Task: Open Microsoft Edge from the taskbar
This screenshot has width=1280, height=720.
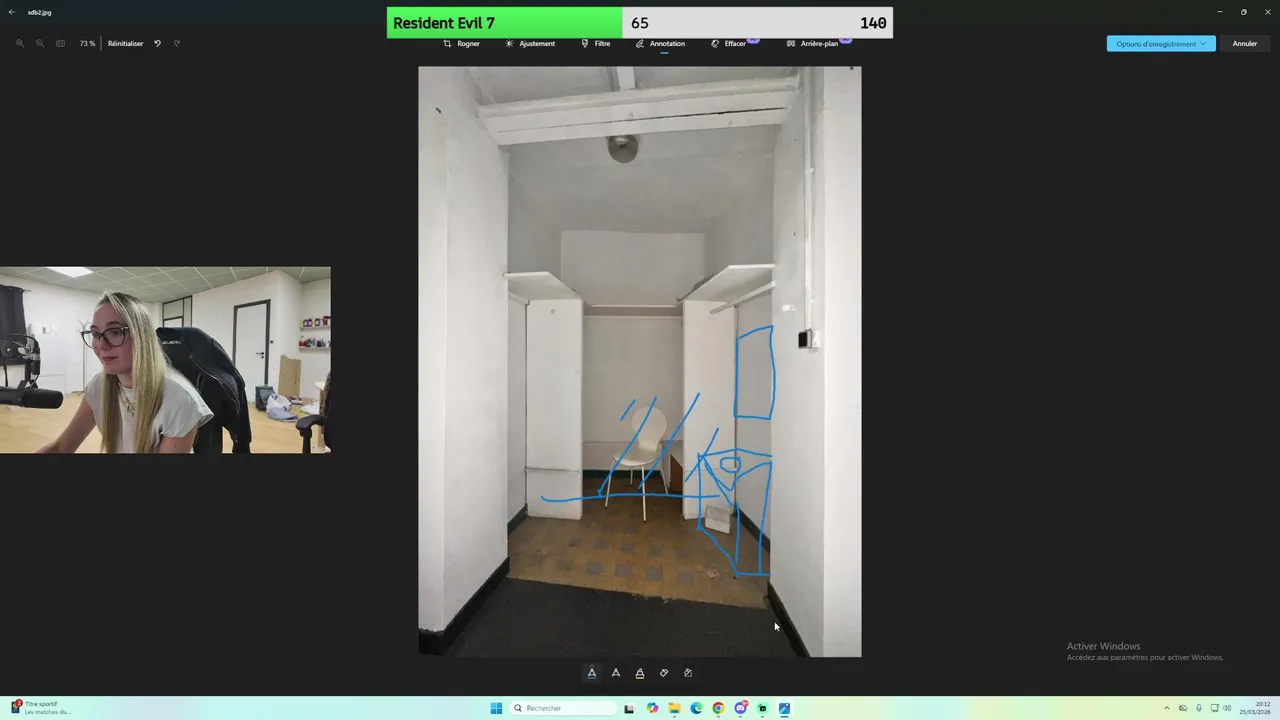Action: point(696,708)
